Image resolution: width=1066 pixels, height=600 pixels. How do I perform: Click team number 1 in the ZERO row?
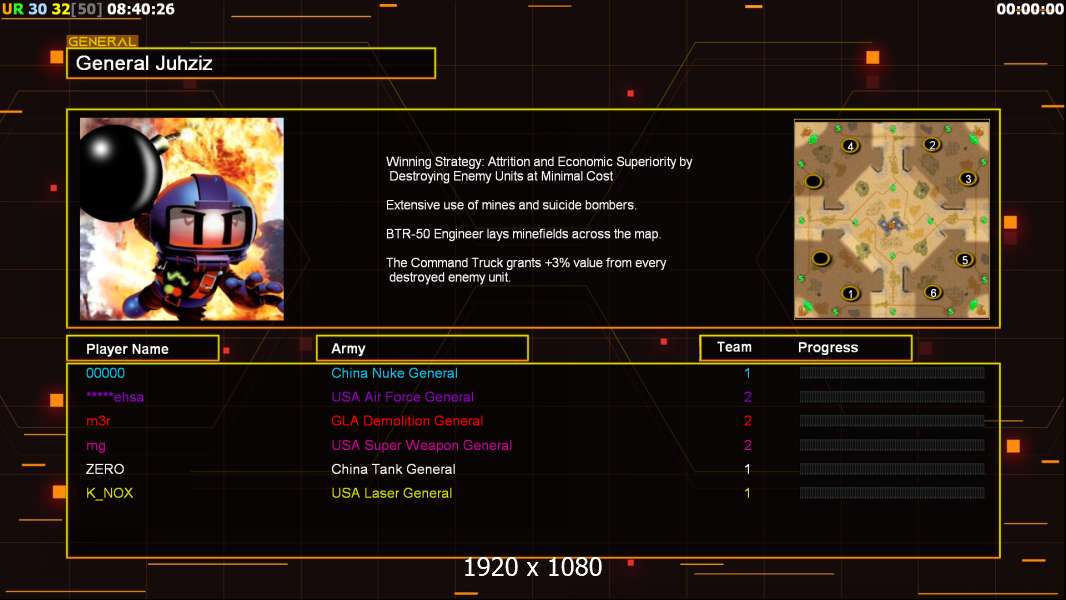coord(747,469)
